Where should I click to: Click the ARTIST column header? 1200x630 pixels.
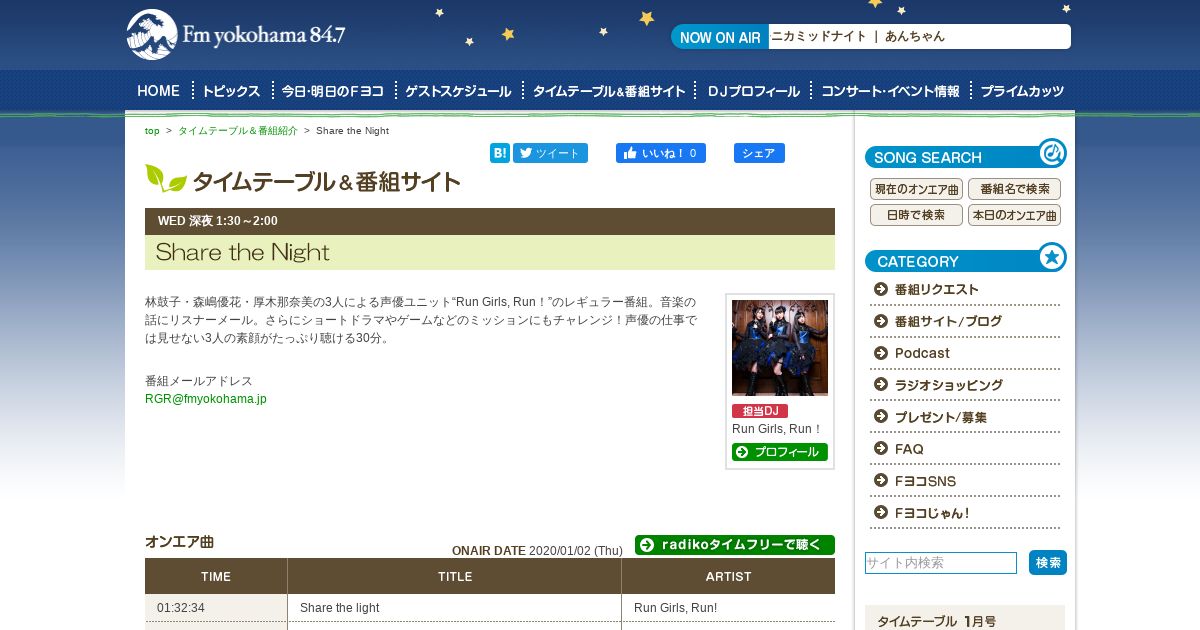click(728, 577)
